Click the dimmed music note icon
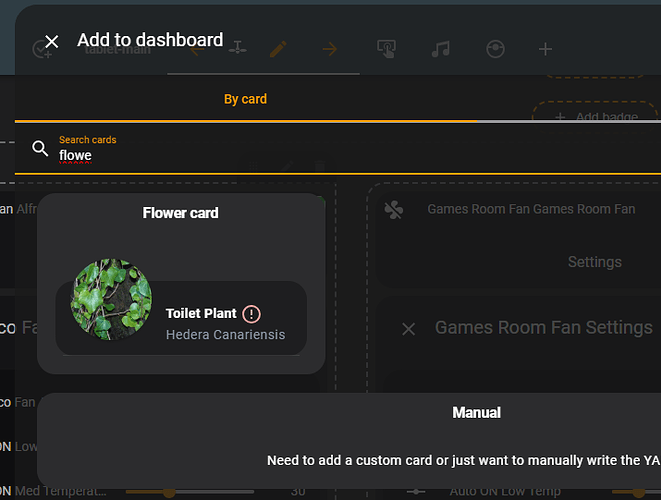This screenshot has height=500, width=661. click(x=440, y=48)
